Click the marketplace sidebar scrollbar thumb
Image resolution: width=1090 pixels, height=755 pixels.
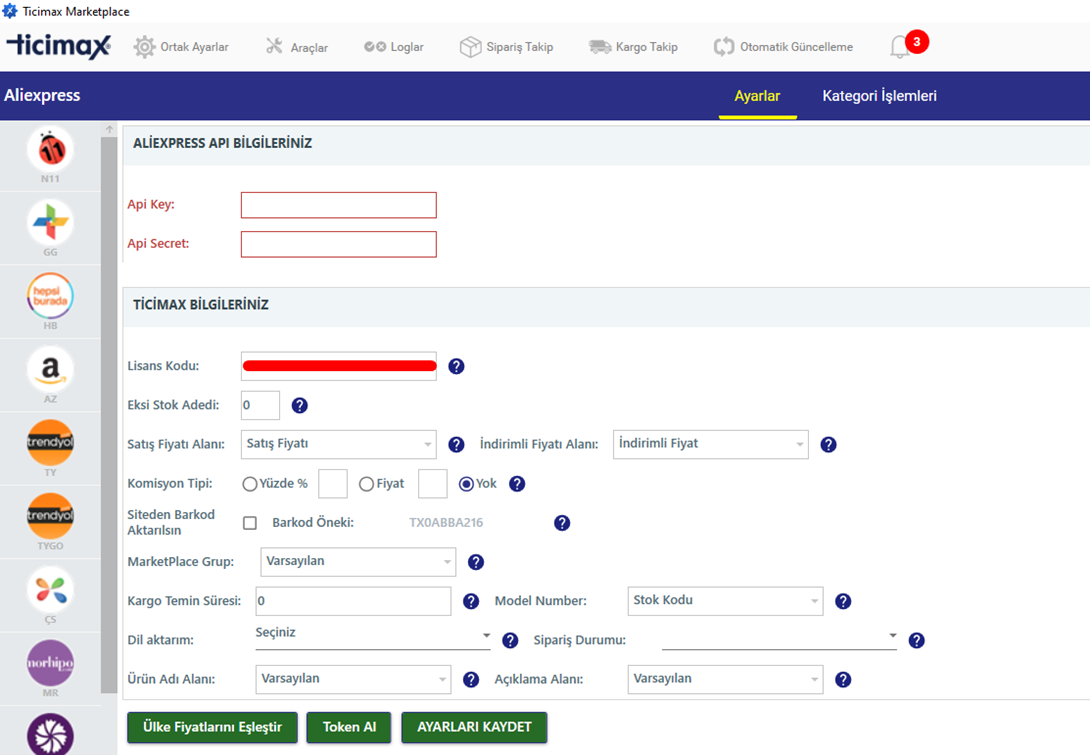coord(109,415)
